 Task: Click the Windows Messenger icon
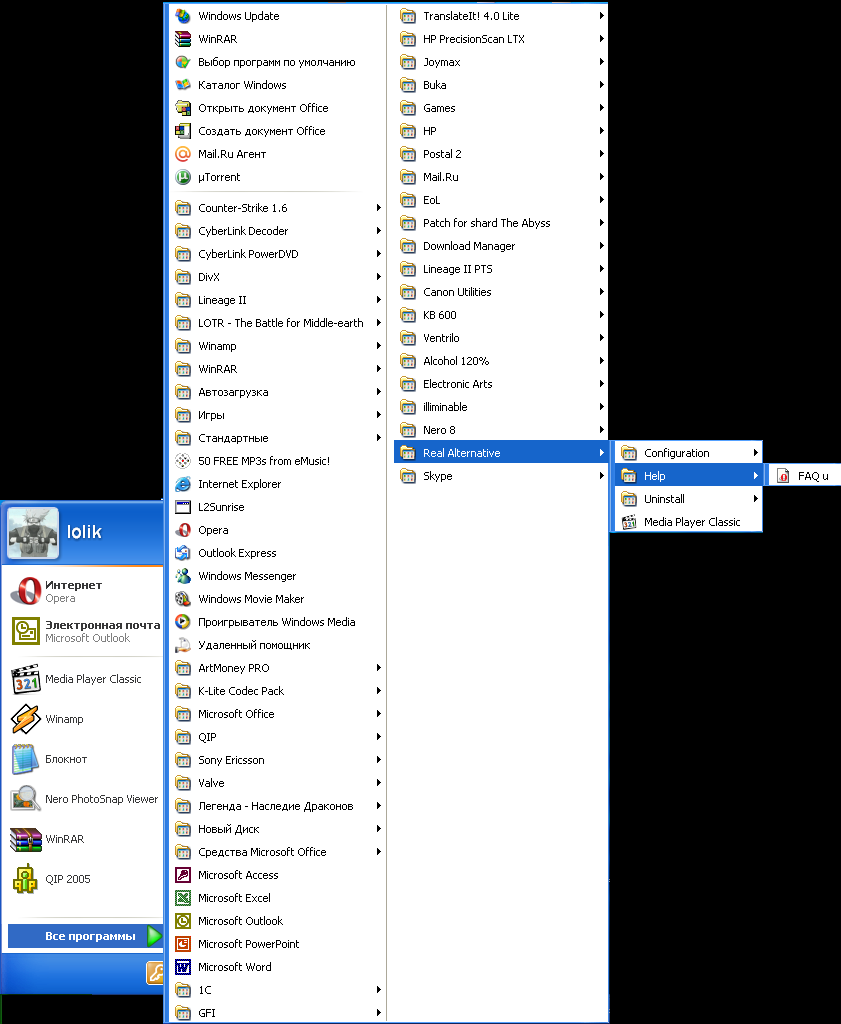183,576
